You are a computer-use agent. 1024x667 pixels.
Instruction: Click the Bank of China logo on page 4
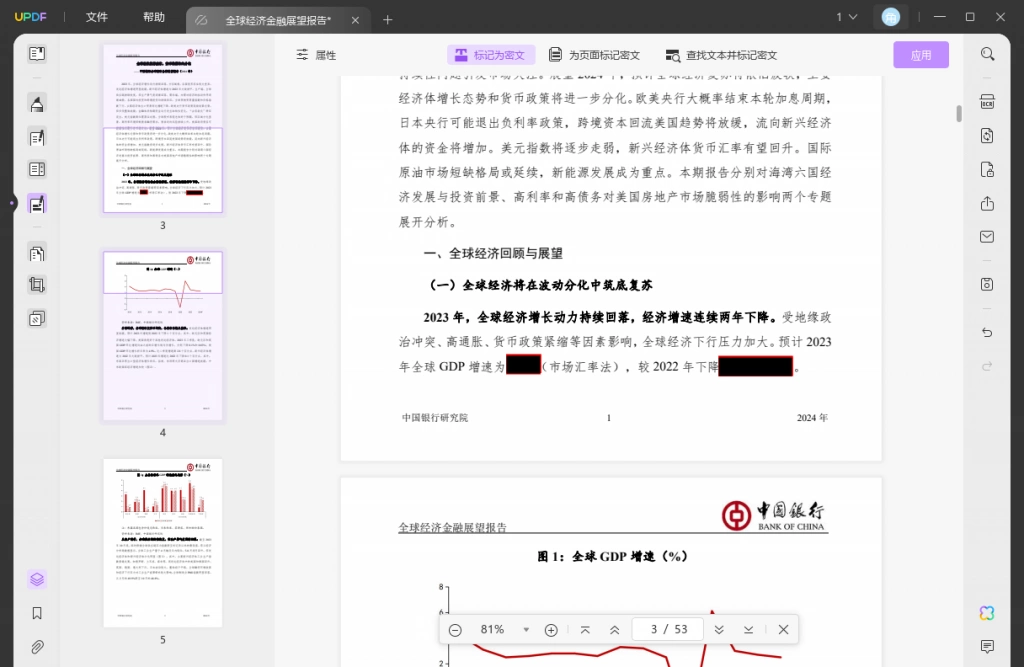click(773, 515)
